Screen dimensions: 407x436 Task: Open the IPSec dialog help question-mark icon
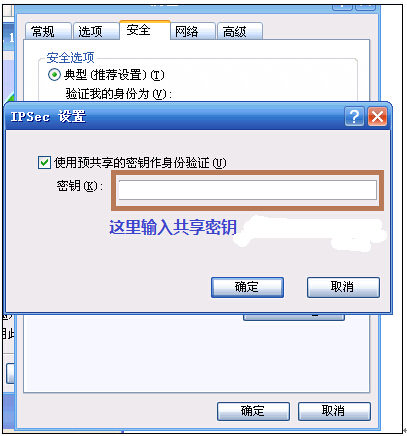coord(354,116)
